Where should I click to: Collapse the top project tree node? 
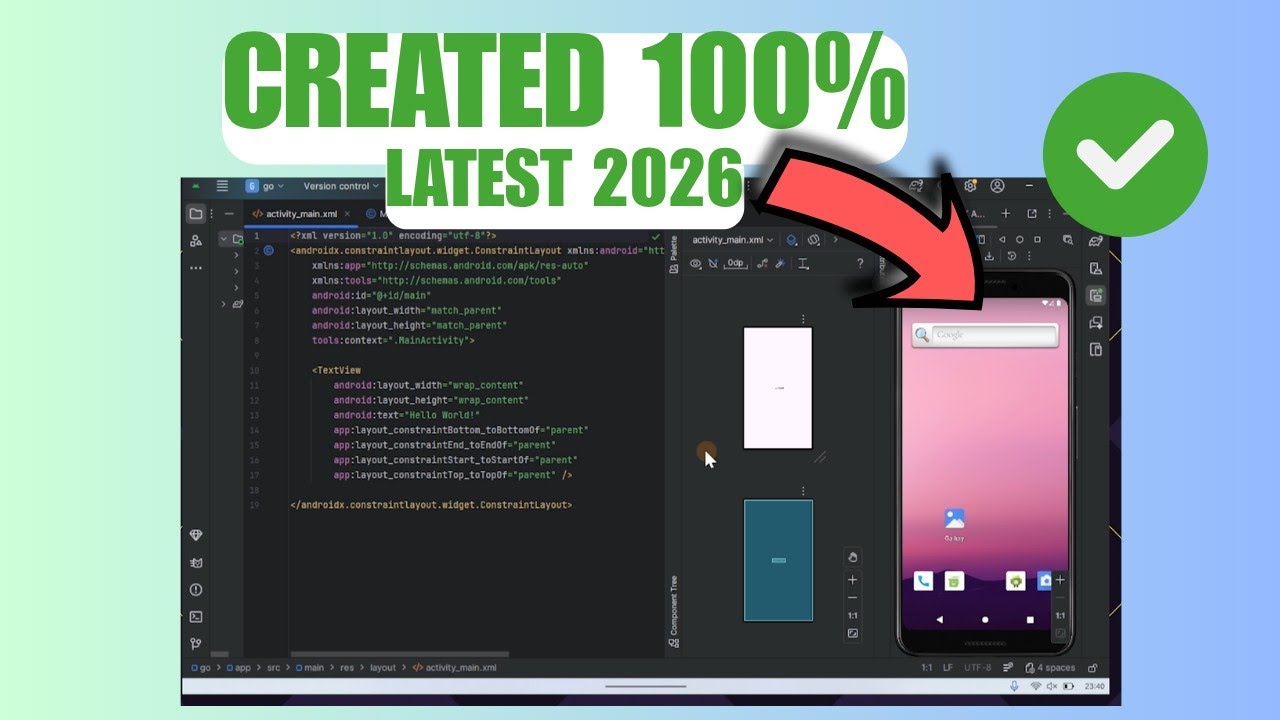(225, 239)
